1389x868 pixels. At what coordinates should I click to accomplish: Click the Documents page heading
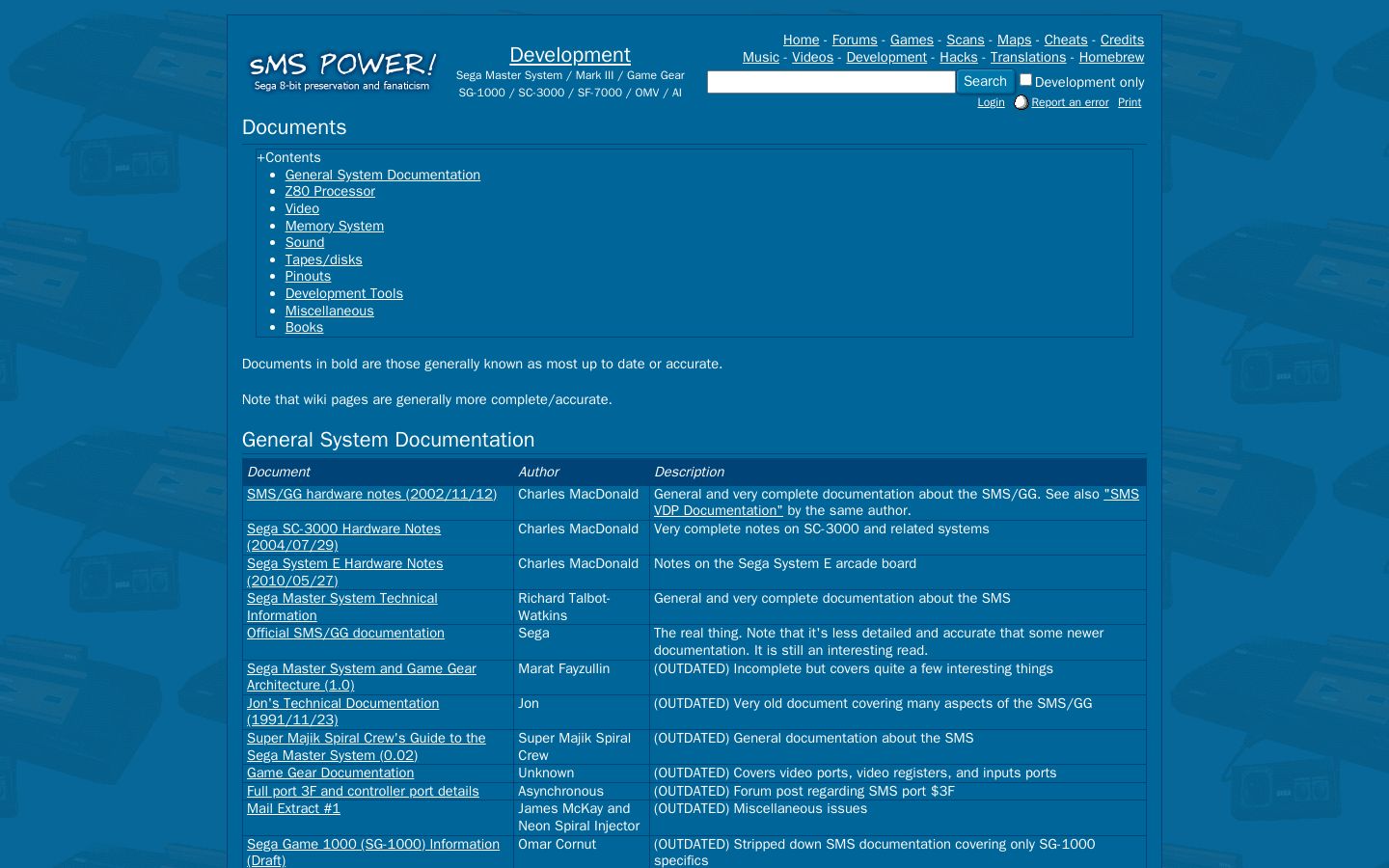[x=294, y=127]
